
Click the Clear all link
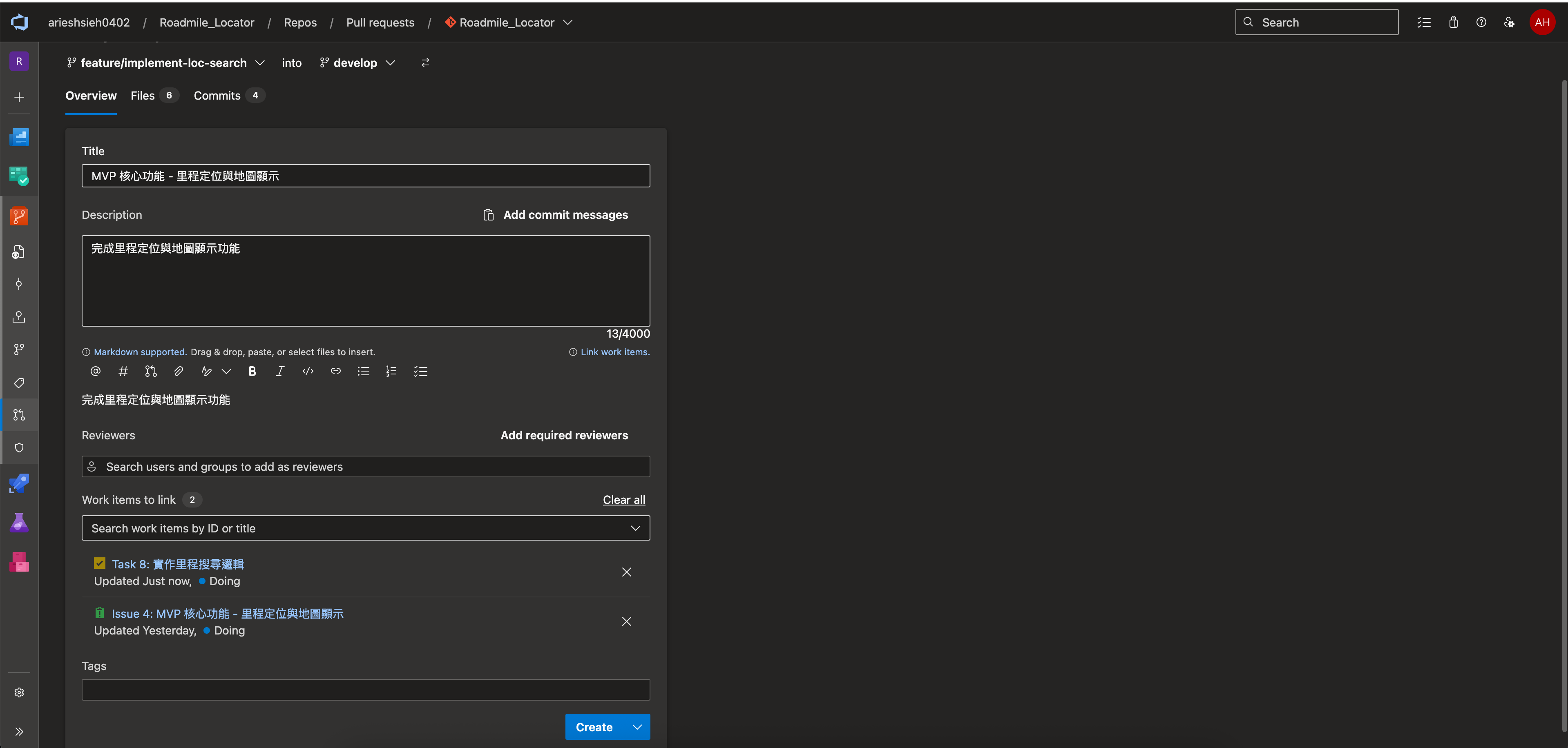(x=624, y=500)
